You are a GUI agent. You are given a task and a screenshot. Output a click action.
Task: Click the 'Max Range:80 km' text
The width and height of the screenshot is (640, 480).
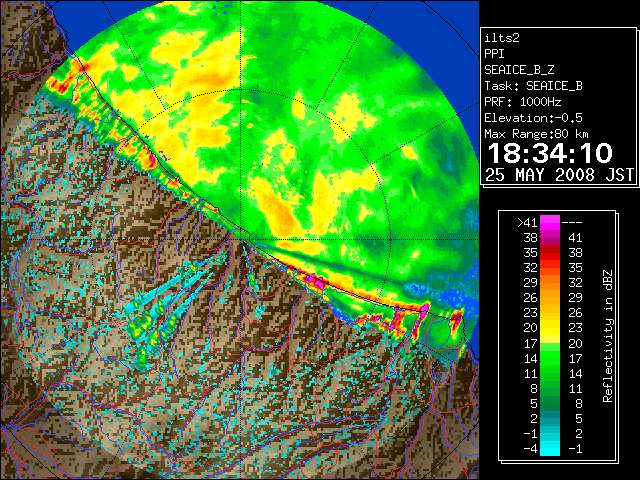pos(536,134)
